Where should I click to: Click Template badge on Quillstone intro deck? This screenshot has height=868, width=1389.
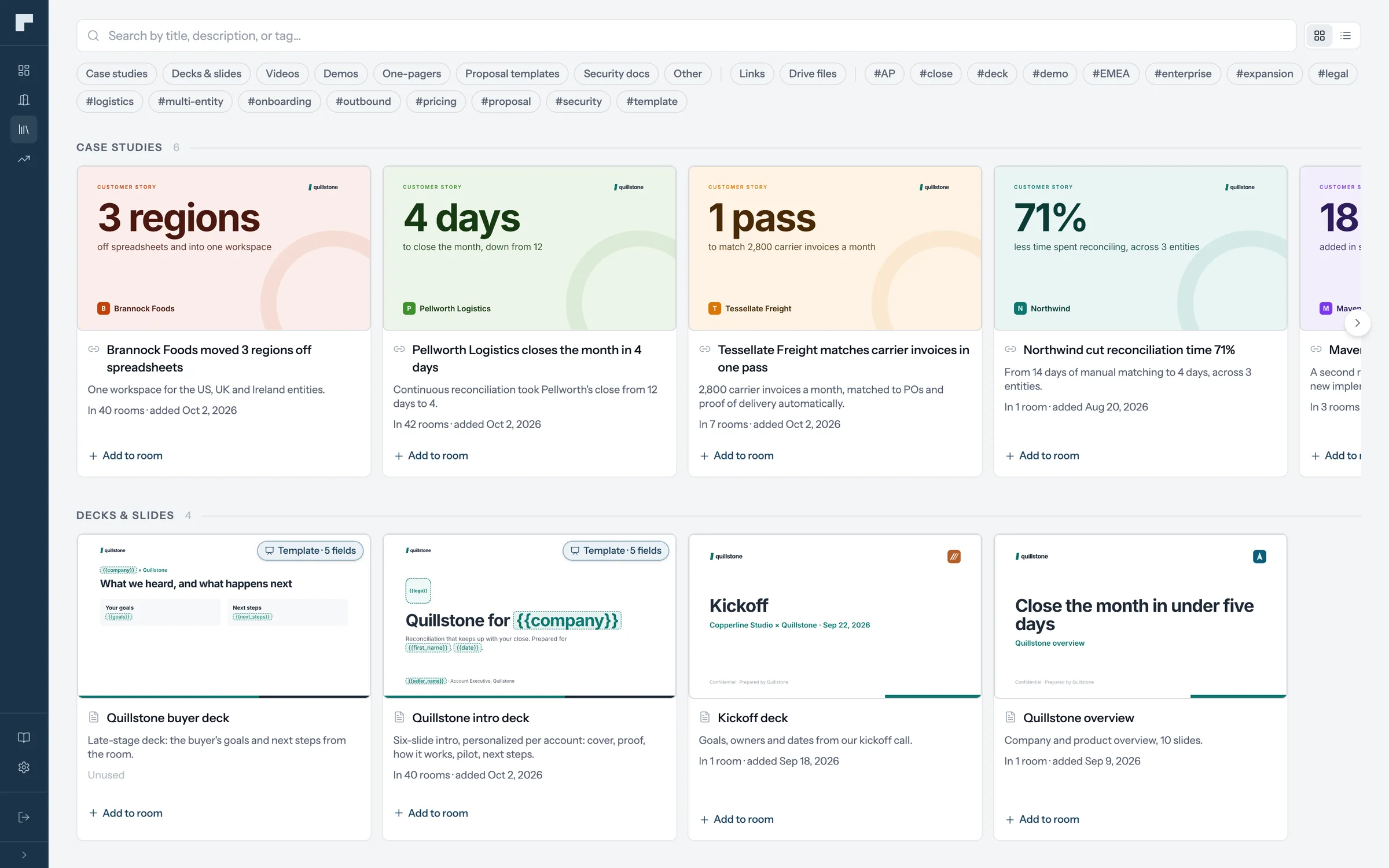click(616, 550)
